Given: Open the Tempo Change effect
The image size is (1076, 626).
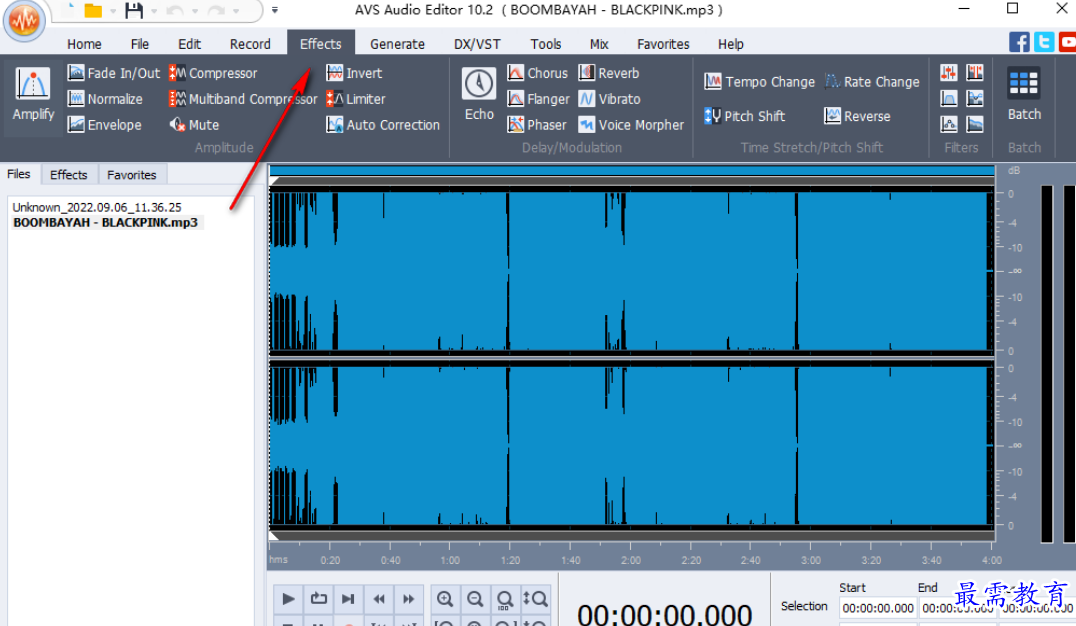Looking at the screenshot, I should click(760, 82).
